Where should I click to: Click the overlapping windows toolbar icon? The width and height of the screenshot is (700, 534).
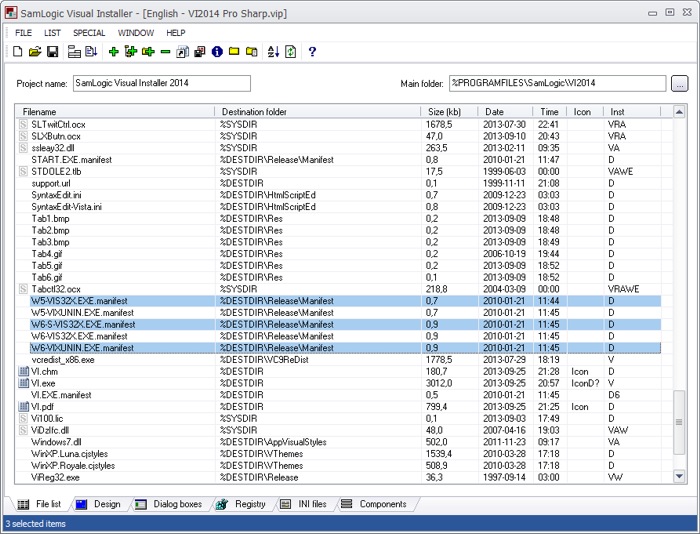[200, 52]
